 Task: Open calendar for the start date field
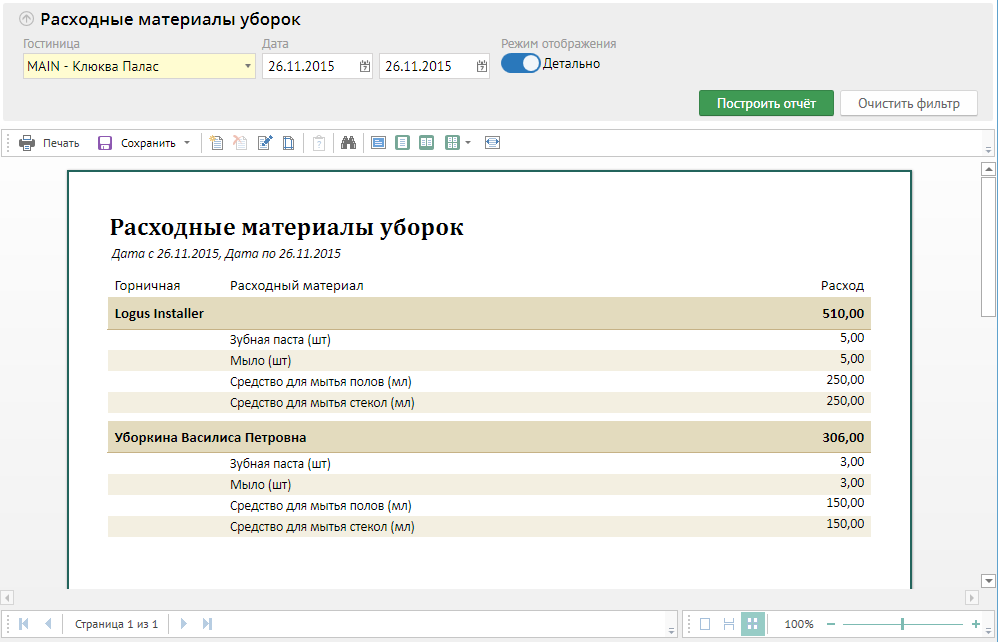pos(364,67)
